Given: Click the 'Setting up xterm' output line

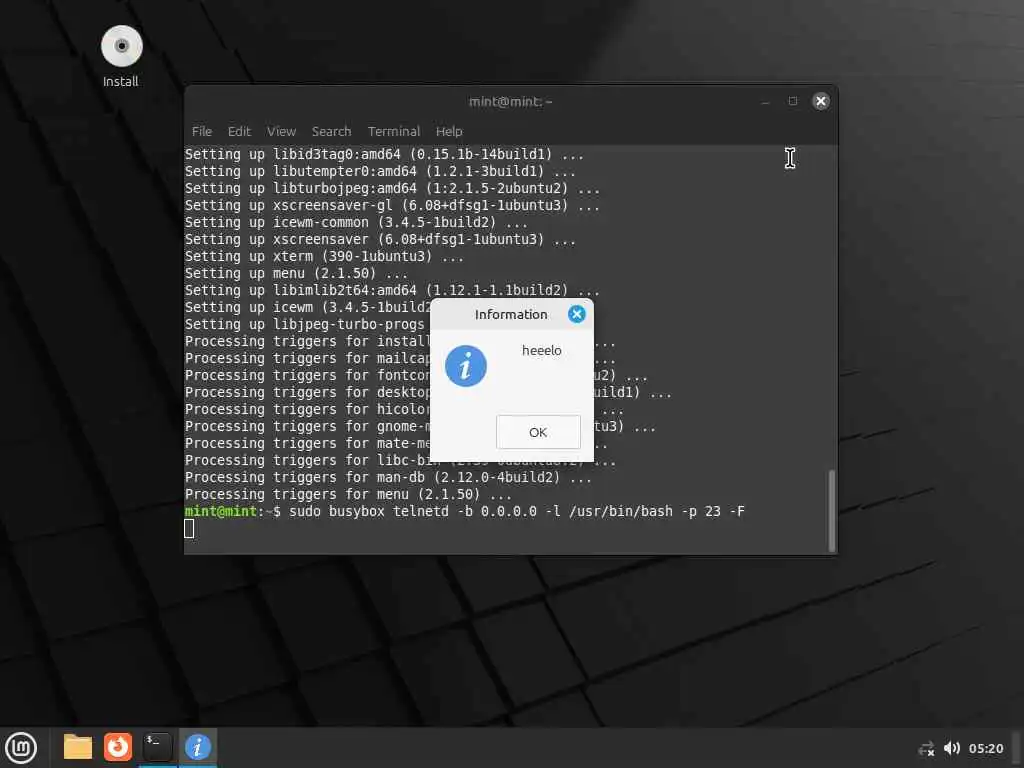Looking at the screenshot, I should (x=324, y=256).
